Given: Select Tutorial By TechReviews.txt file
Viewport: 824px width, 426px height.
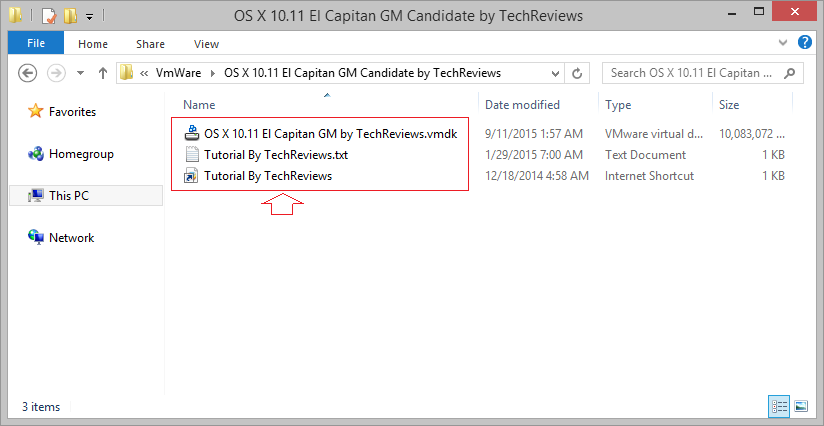Looking at the screenshot, I should [x=276, y=155].
